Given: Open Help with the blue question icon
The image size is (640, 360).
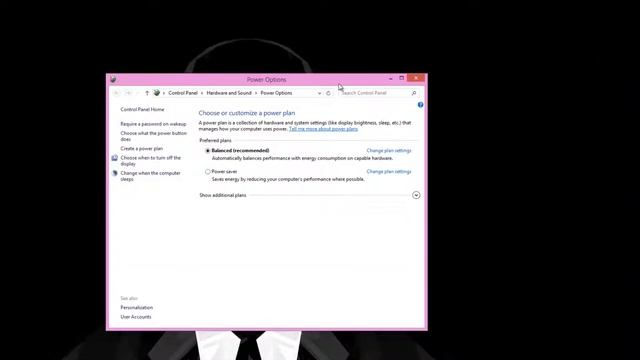Looking at the screenshot, I should tap(420, 105).
